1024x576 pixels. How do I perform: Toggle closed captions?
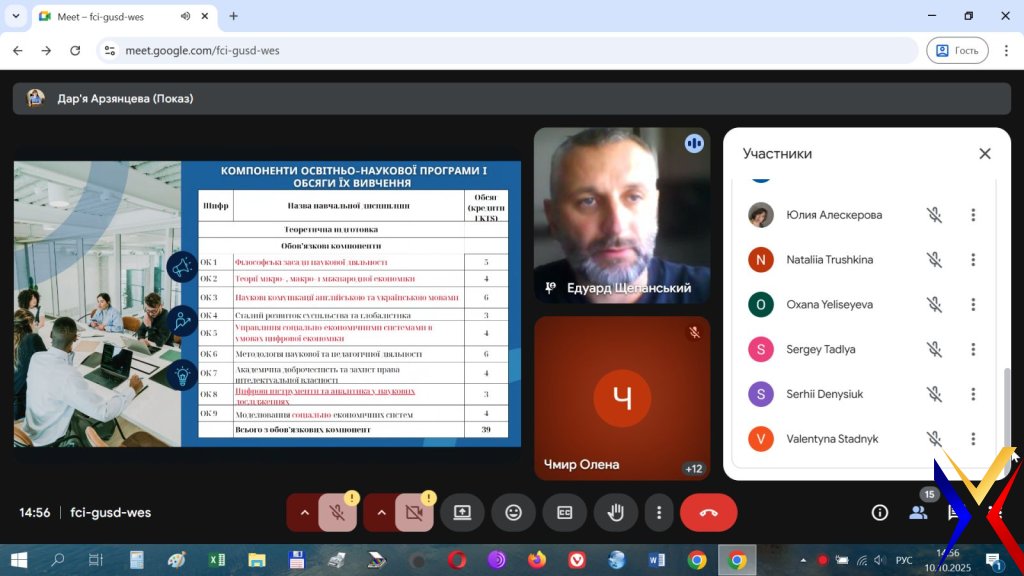click(x=565, y=513)
